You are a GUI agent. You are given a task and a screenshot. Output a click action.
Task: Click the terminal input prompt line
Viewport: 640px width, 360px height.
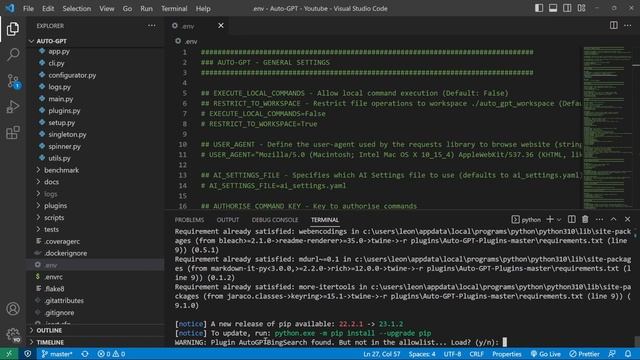[x=341, y=342]
